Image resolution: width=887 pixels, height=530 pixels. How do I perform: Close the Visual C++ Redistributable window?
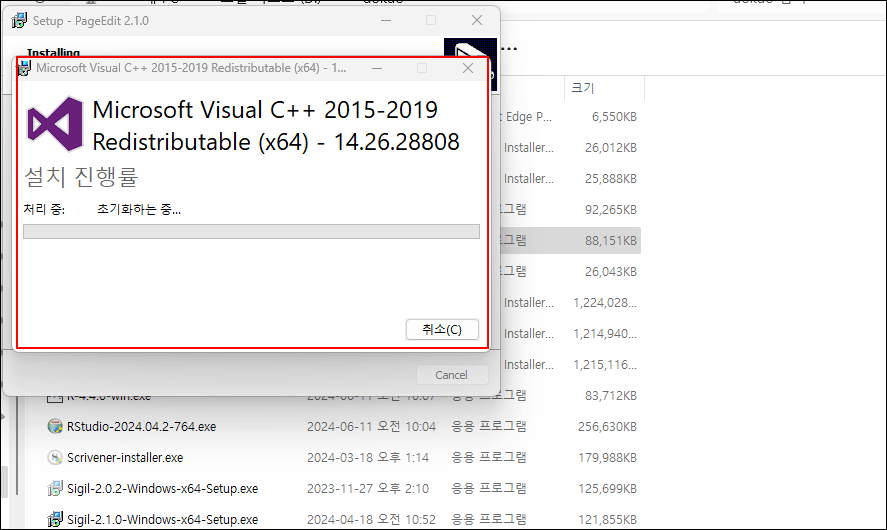pyautogui.click(x=468, y=68)
